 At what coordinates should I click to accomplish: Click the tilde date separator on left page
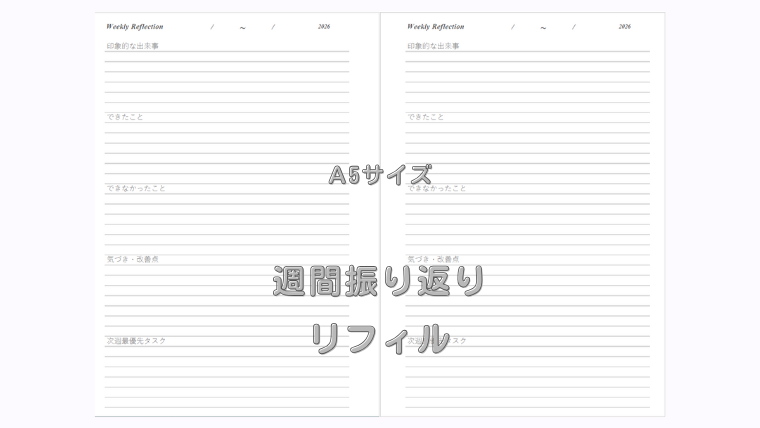[243, 28]
